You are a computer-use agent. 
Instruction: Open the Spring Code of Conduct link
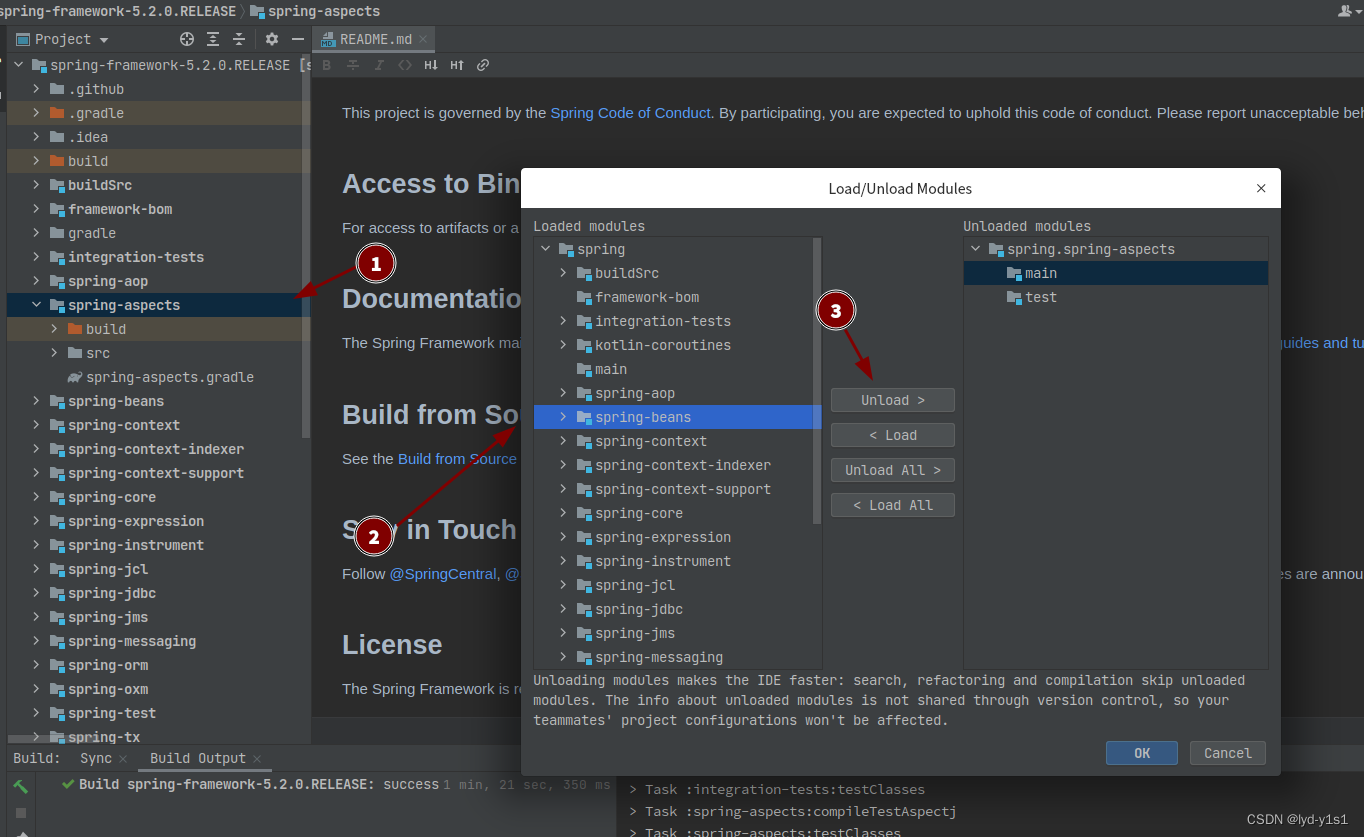click(630, 113)
